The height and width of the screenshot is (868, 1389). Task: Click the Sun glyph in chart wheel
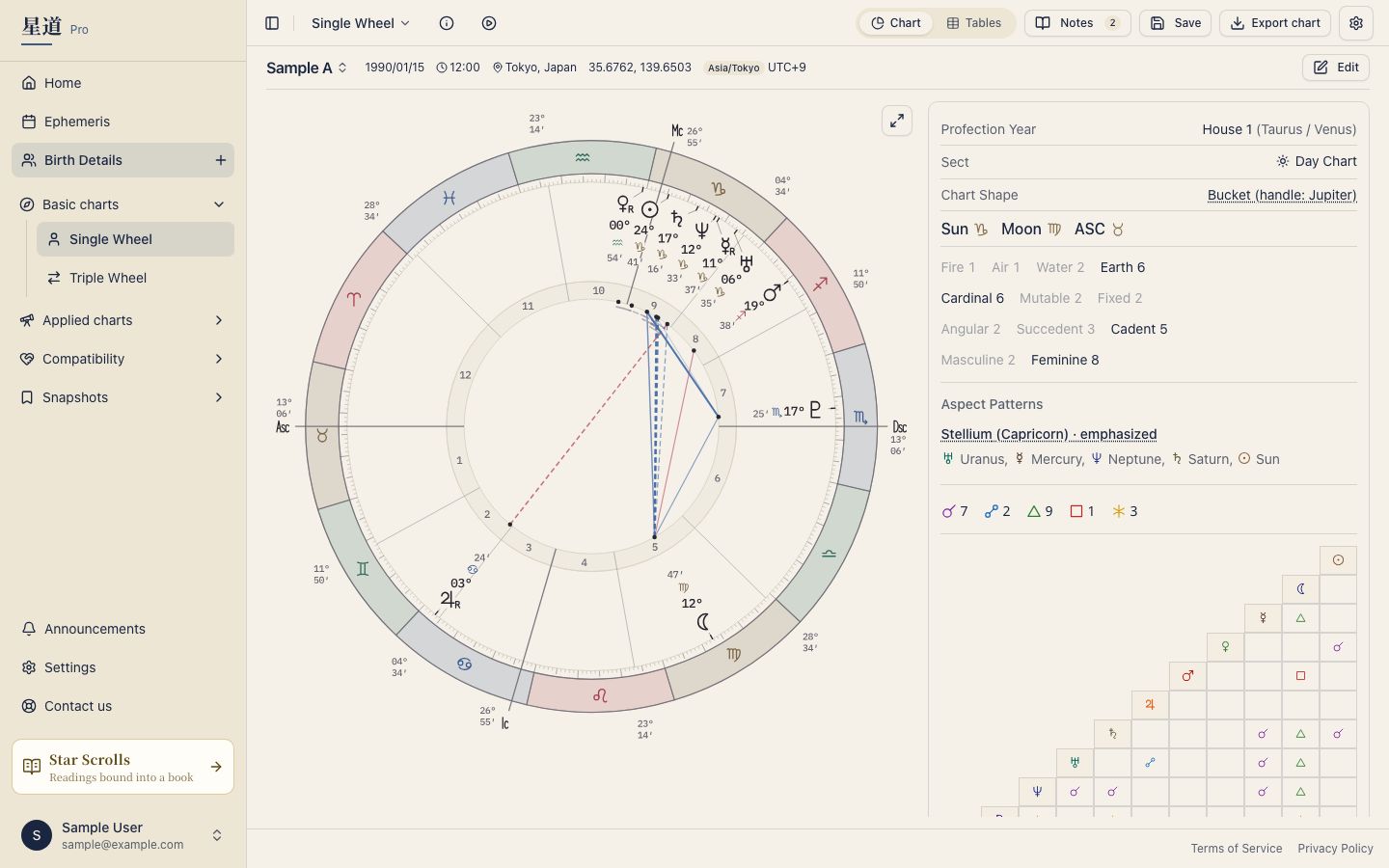pyautogui.click(x=650, y=209)
